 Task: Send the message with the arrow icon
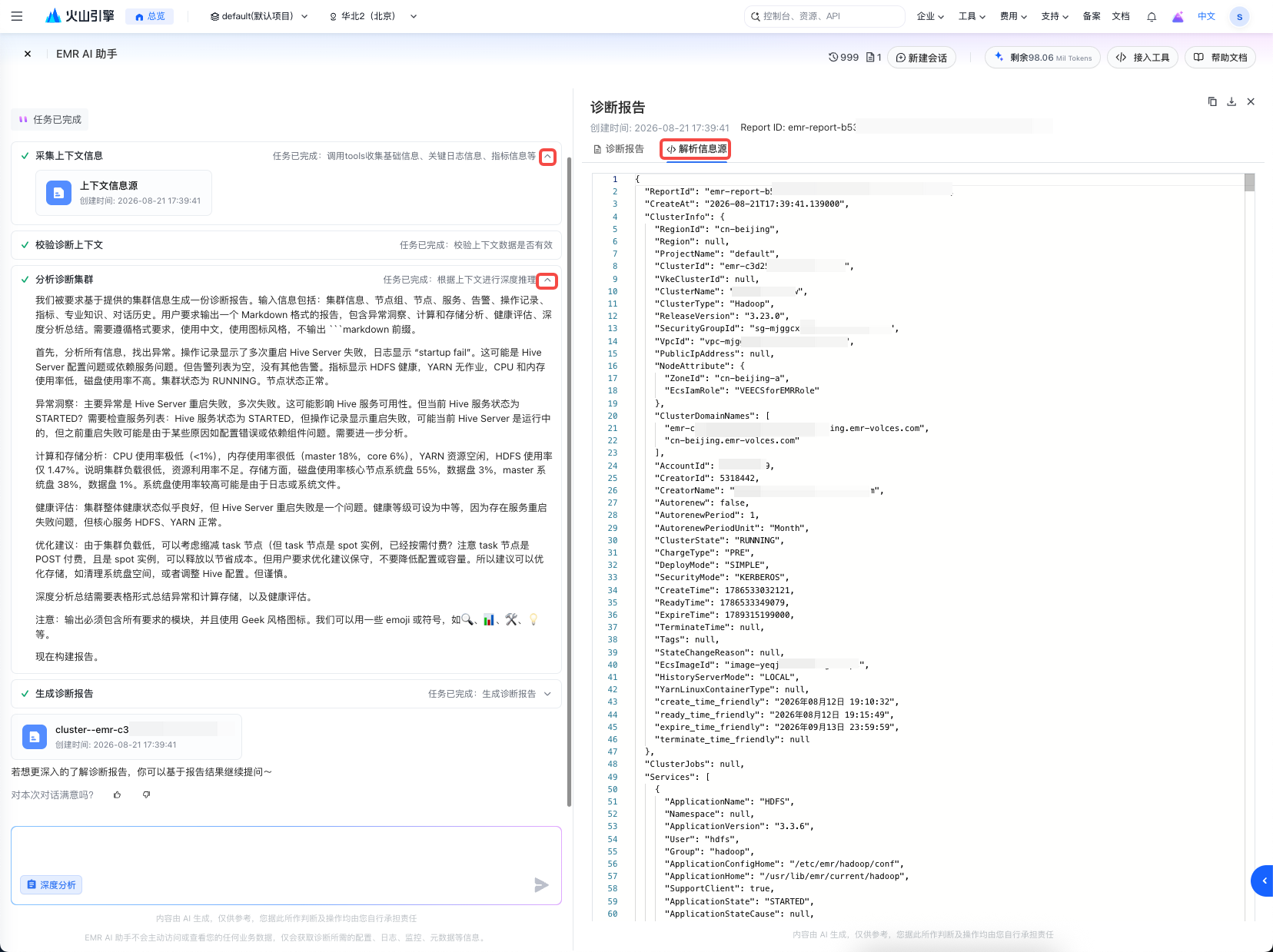(x=541, y=885)
